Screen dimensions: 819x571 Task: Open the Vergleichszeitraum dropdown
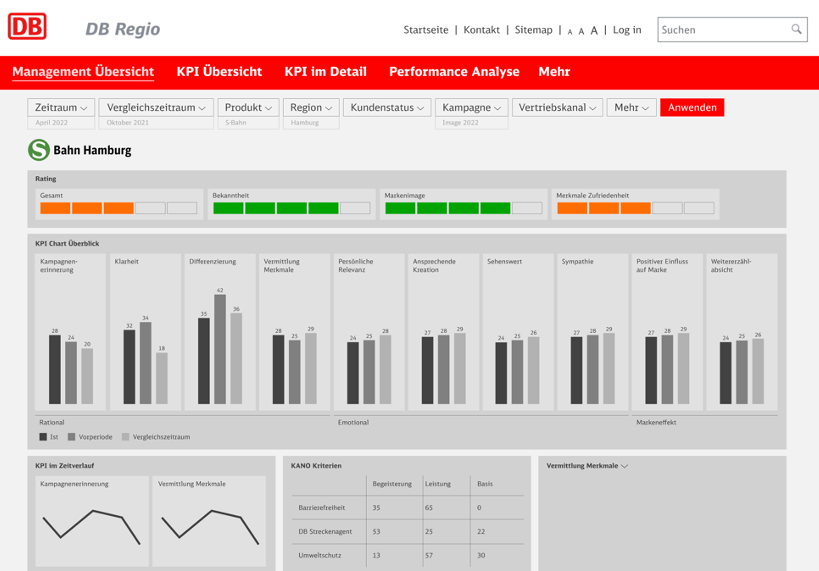[156, 108]
